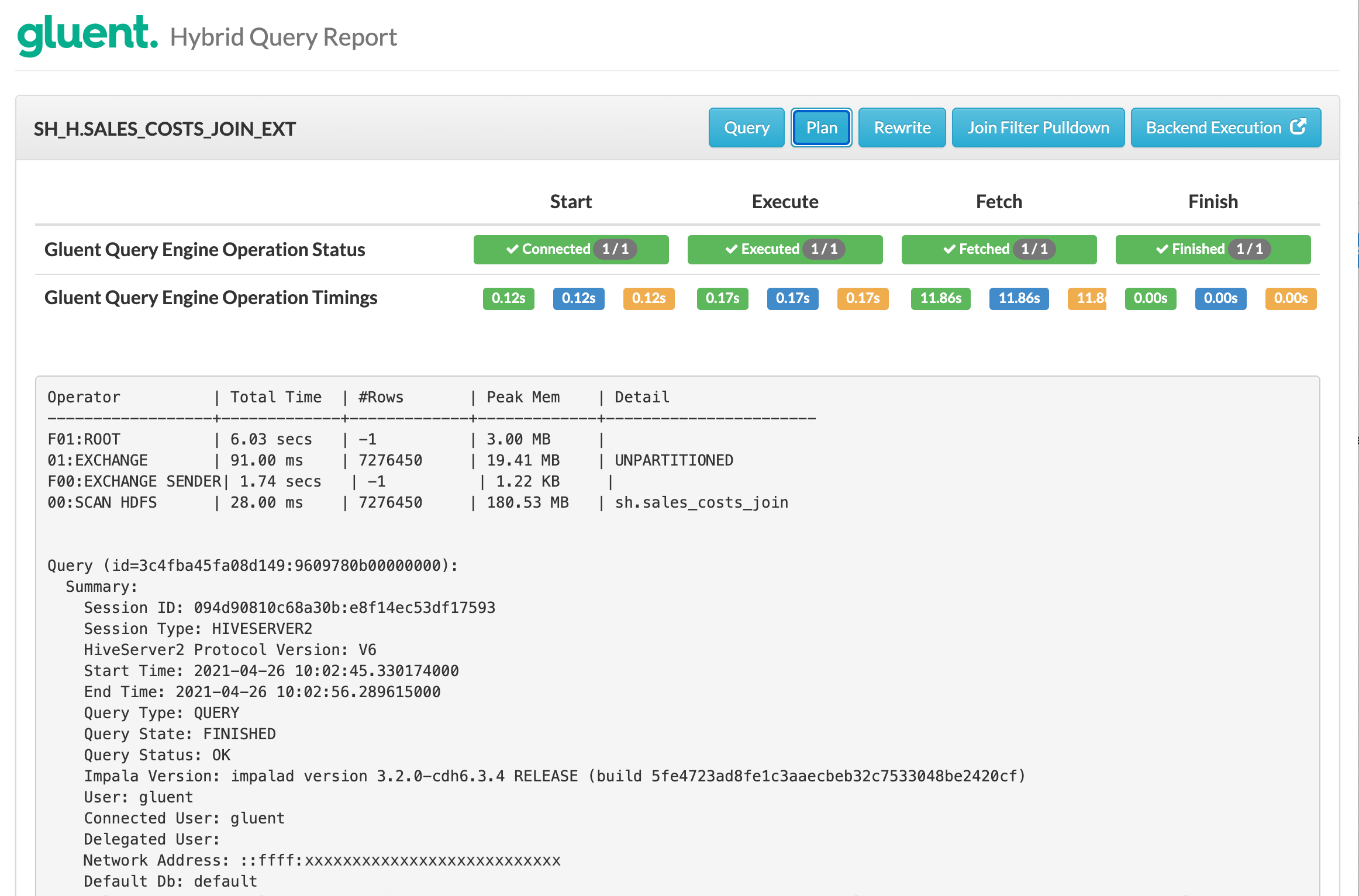Click the blue 0.17s Execute timing label
The height and width of the screenshot is (896, 1359).
(792, 298)
